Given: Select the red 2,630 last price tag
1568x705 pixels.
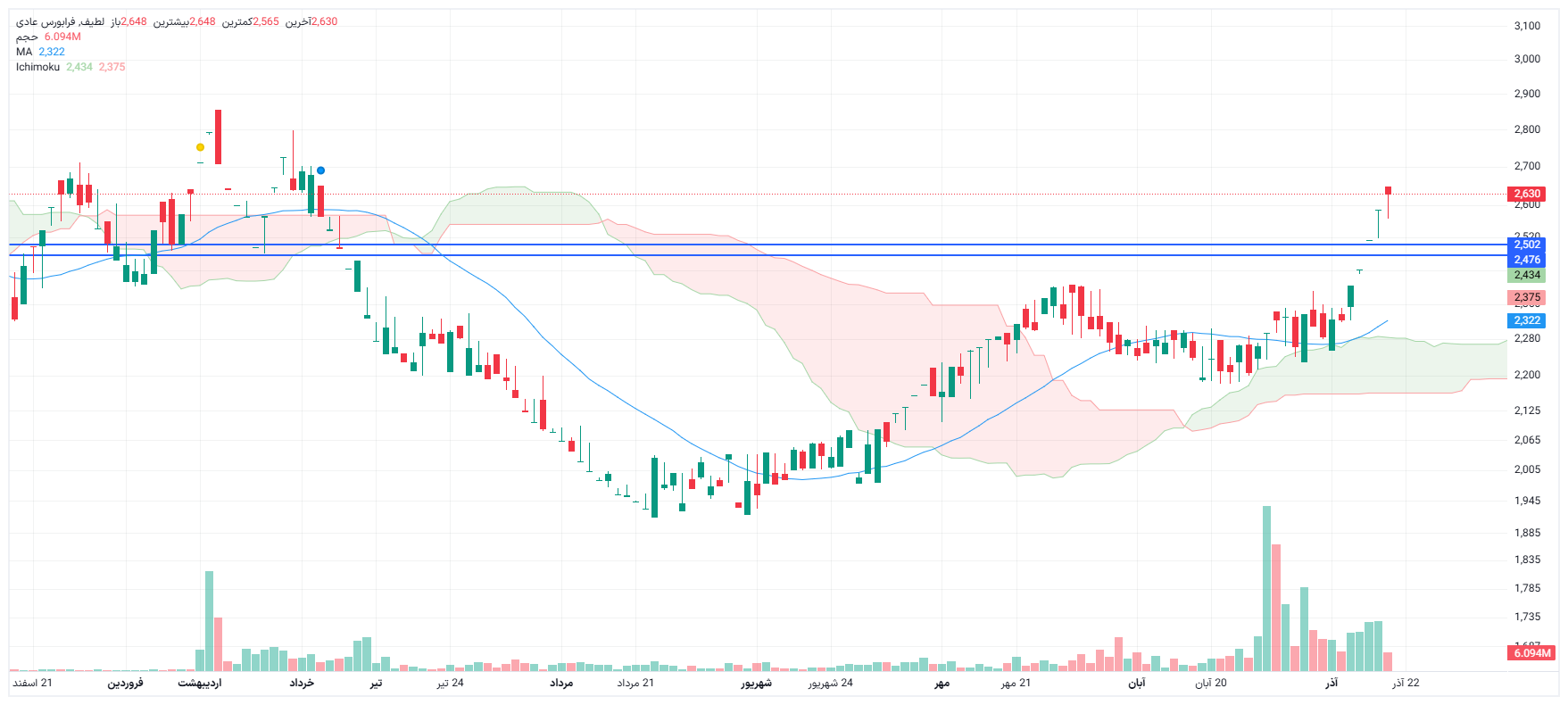Looking at the screenshot, I should pos(1526,194).
